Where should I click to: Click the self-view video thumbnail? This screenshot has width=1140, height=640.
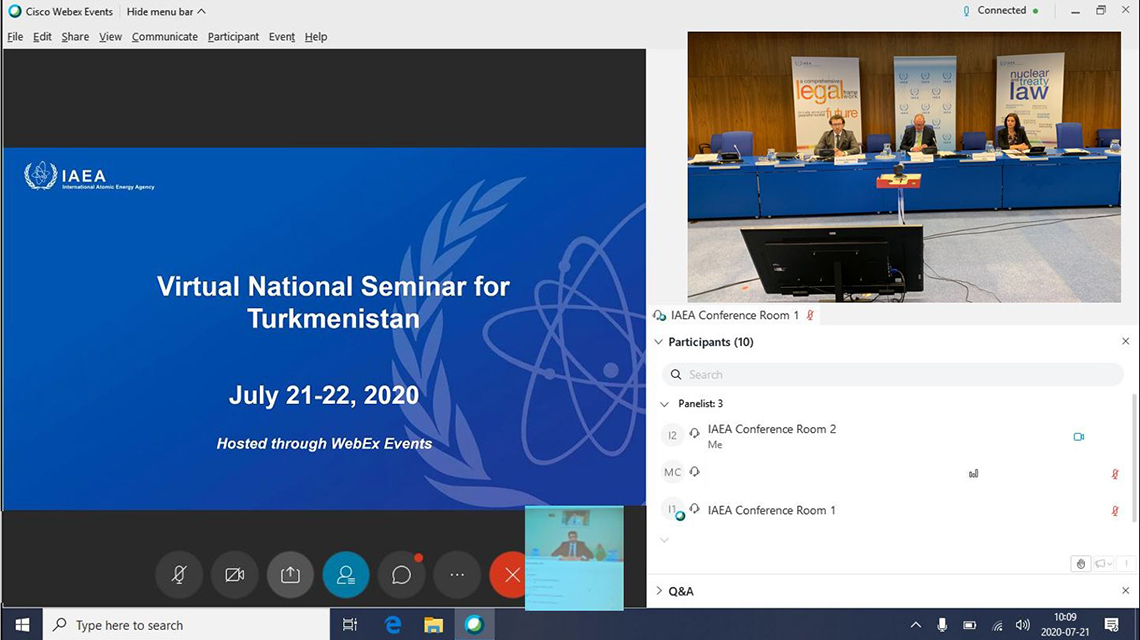[x=574, y=557]
